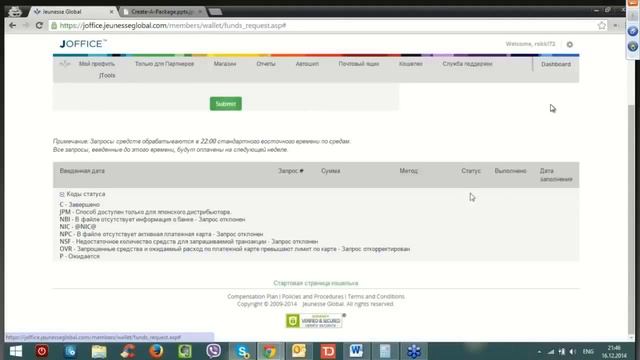
Task: Open the Viber taskbar icon
Action: [213, 351]
